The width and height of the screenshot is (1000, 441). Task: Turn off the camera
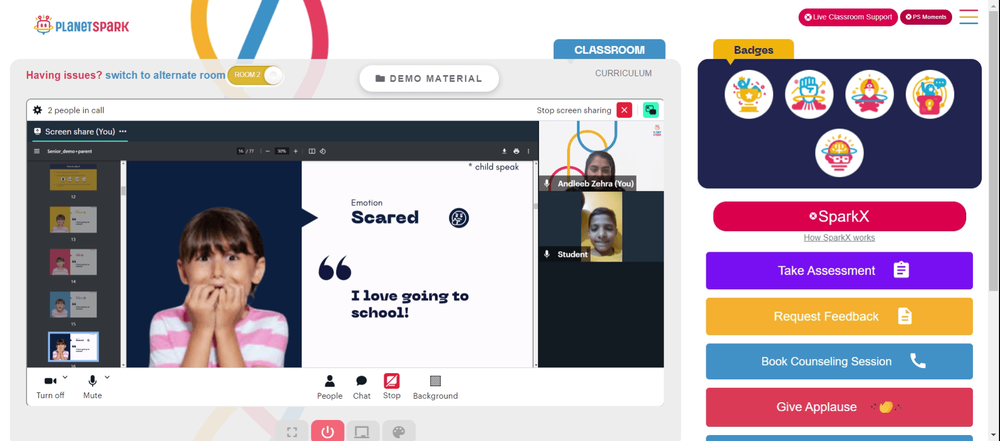coord(50,387)
